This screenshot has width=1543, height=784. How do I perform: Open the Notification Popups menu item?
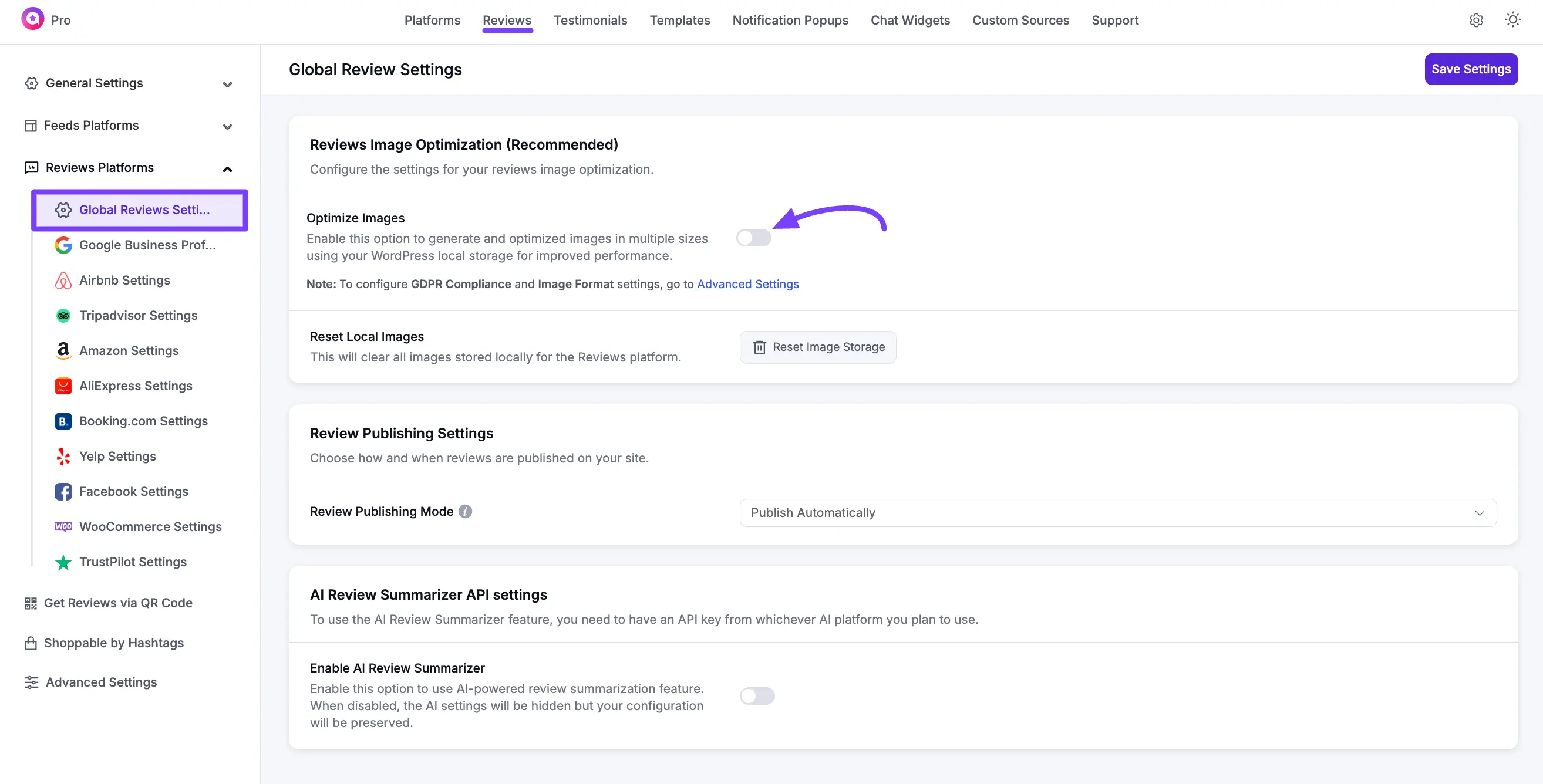tap(790, 20)
